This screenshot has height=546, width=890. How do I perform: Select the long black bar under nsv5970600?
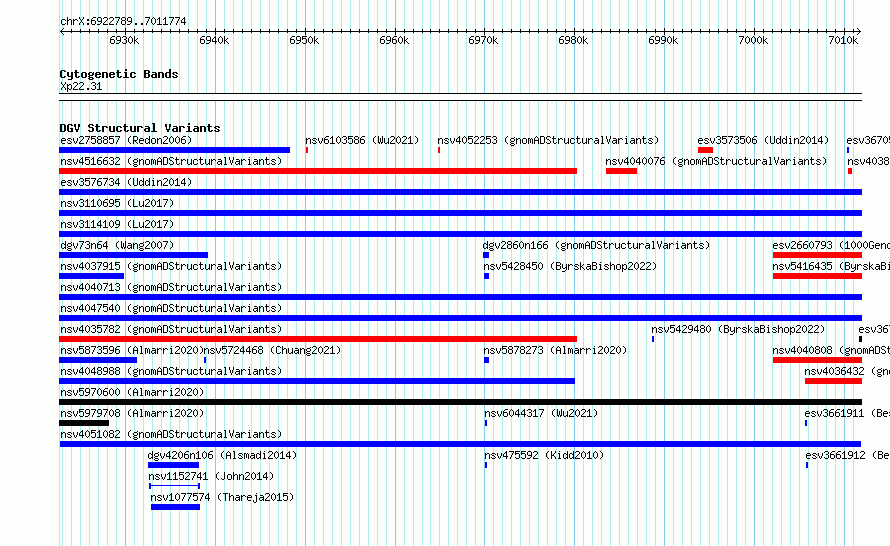(x=460, y=402)
